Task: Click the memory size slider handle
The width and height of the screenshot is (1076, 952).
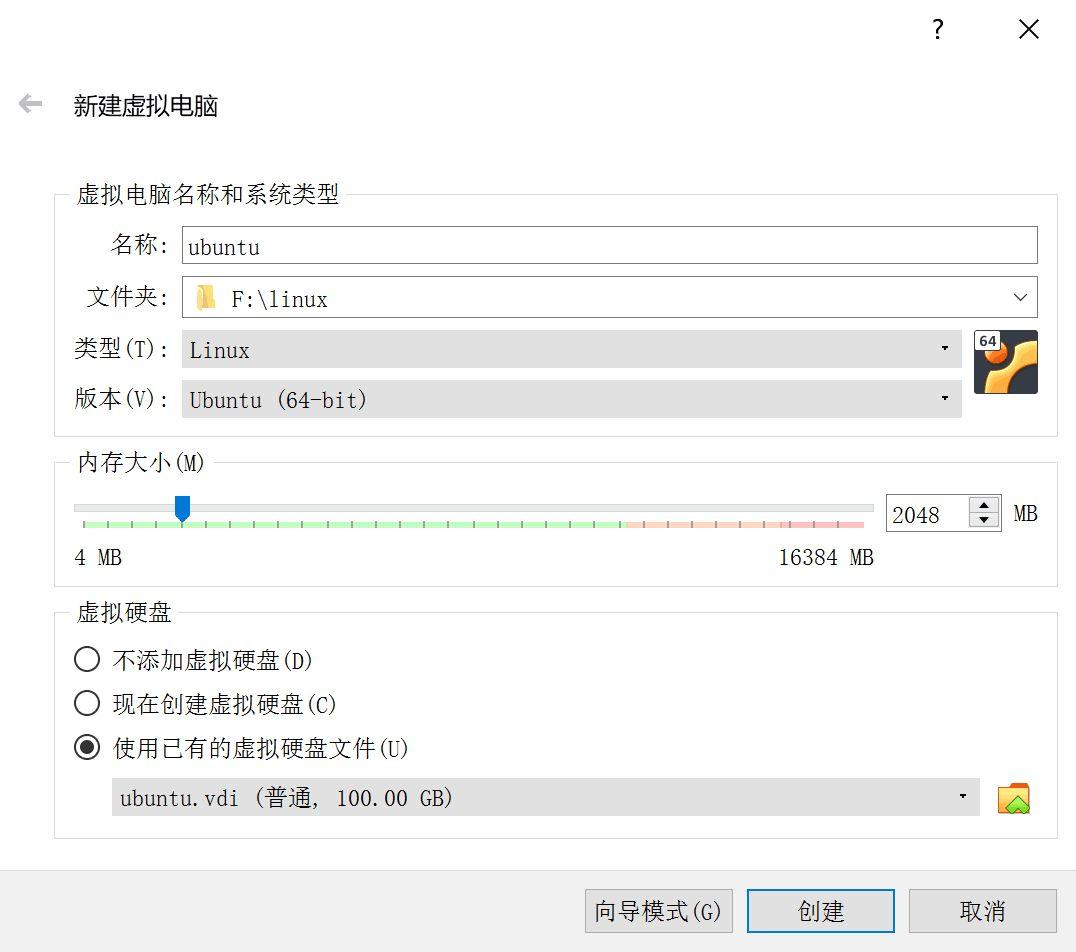Action: pyautogui.click(x=182, y=509)
